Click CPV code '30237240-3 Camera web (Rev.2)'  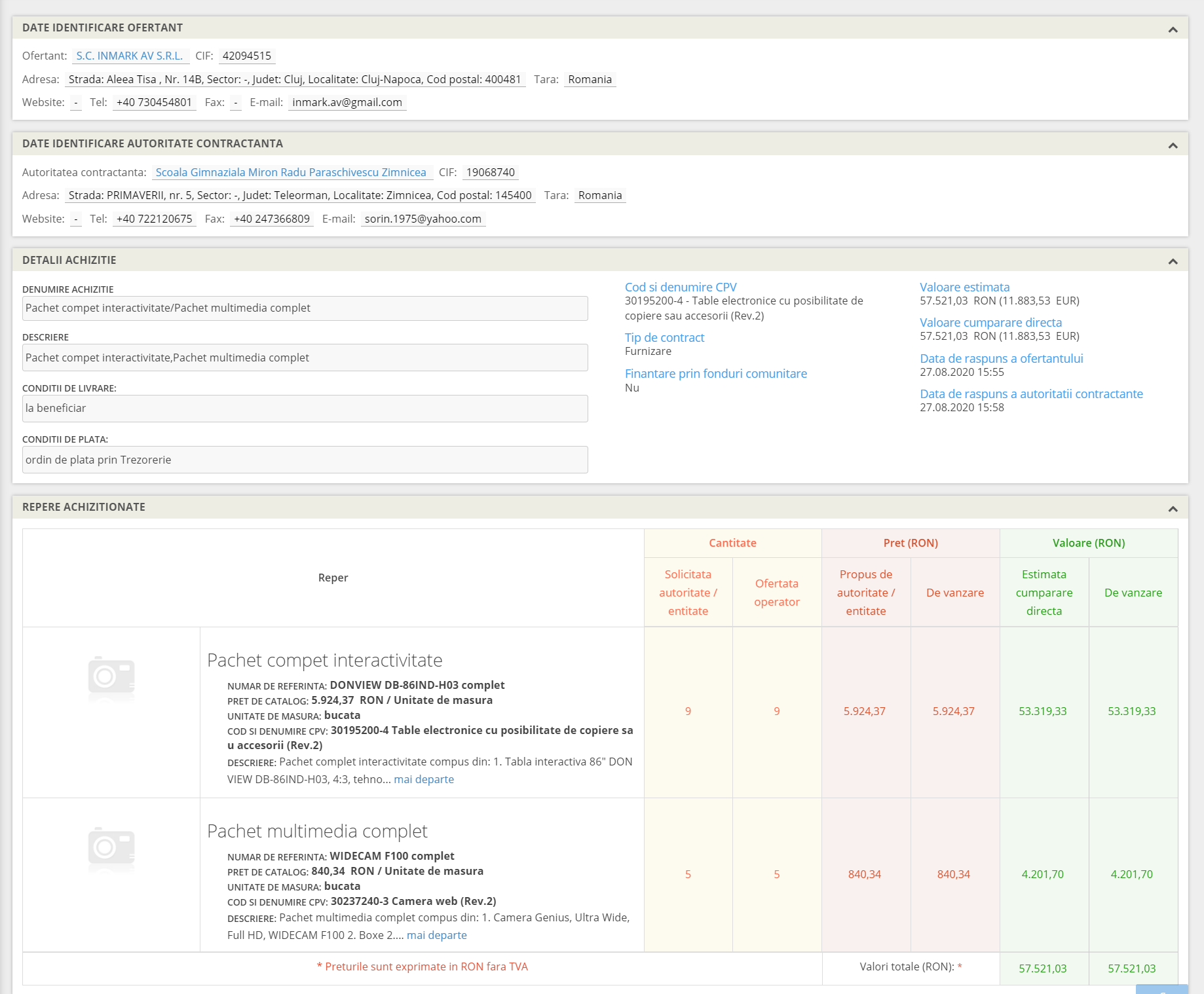point(413,901)
